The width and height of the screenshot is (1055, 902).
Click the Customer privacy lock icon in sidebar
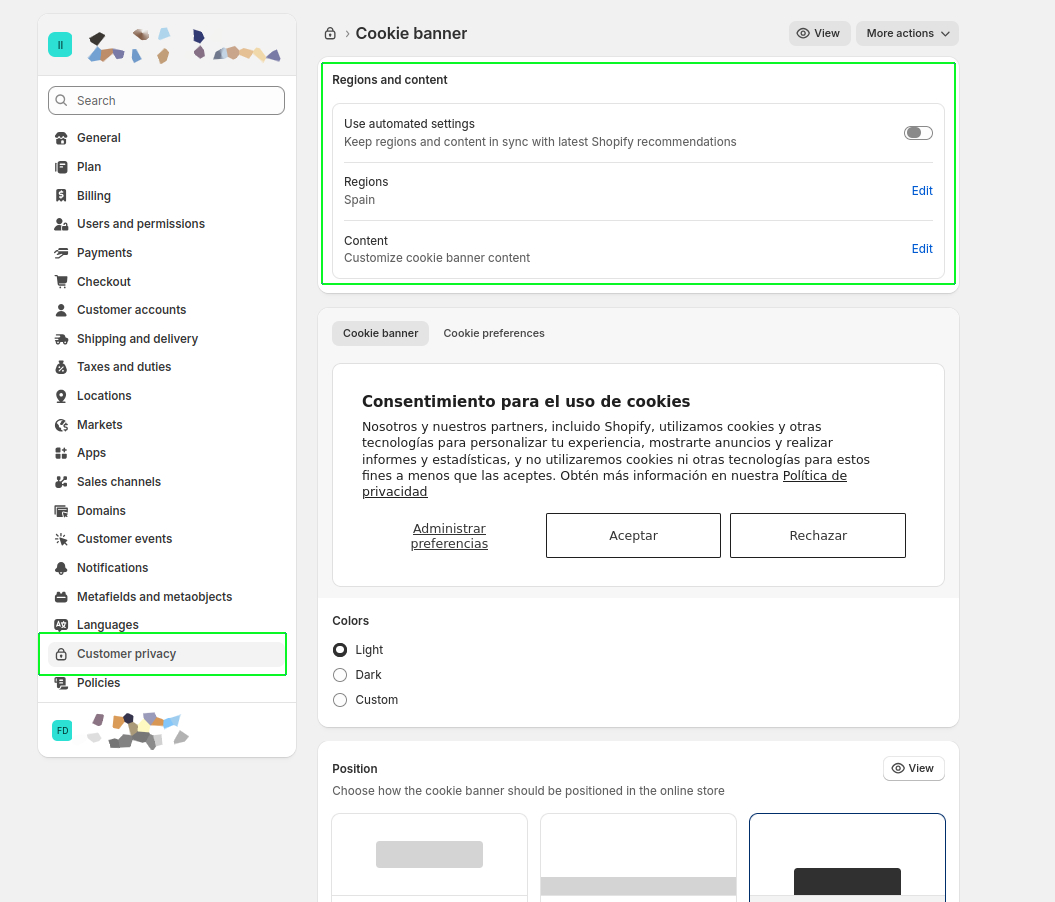click(61, 654)
